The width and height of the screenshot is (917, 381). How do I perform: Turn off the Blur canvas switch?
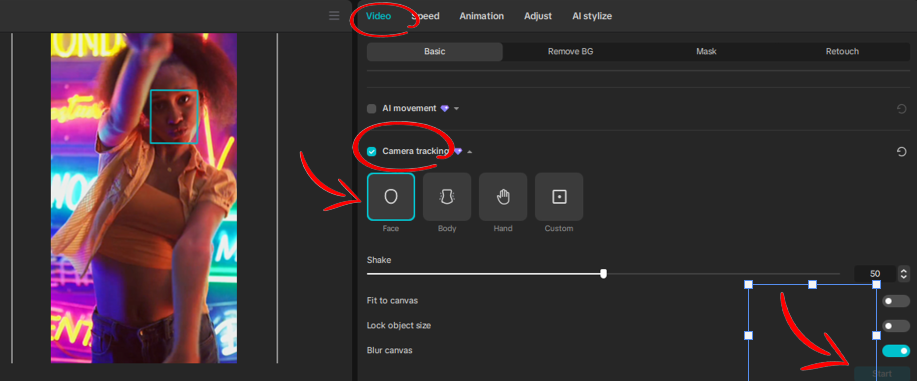(x=895, y=351)
